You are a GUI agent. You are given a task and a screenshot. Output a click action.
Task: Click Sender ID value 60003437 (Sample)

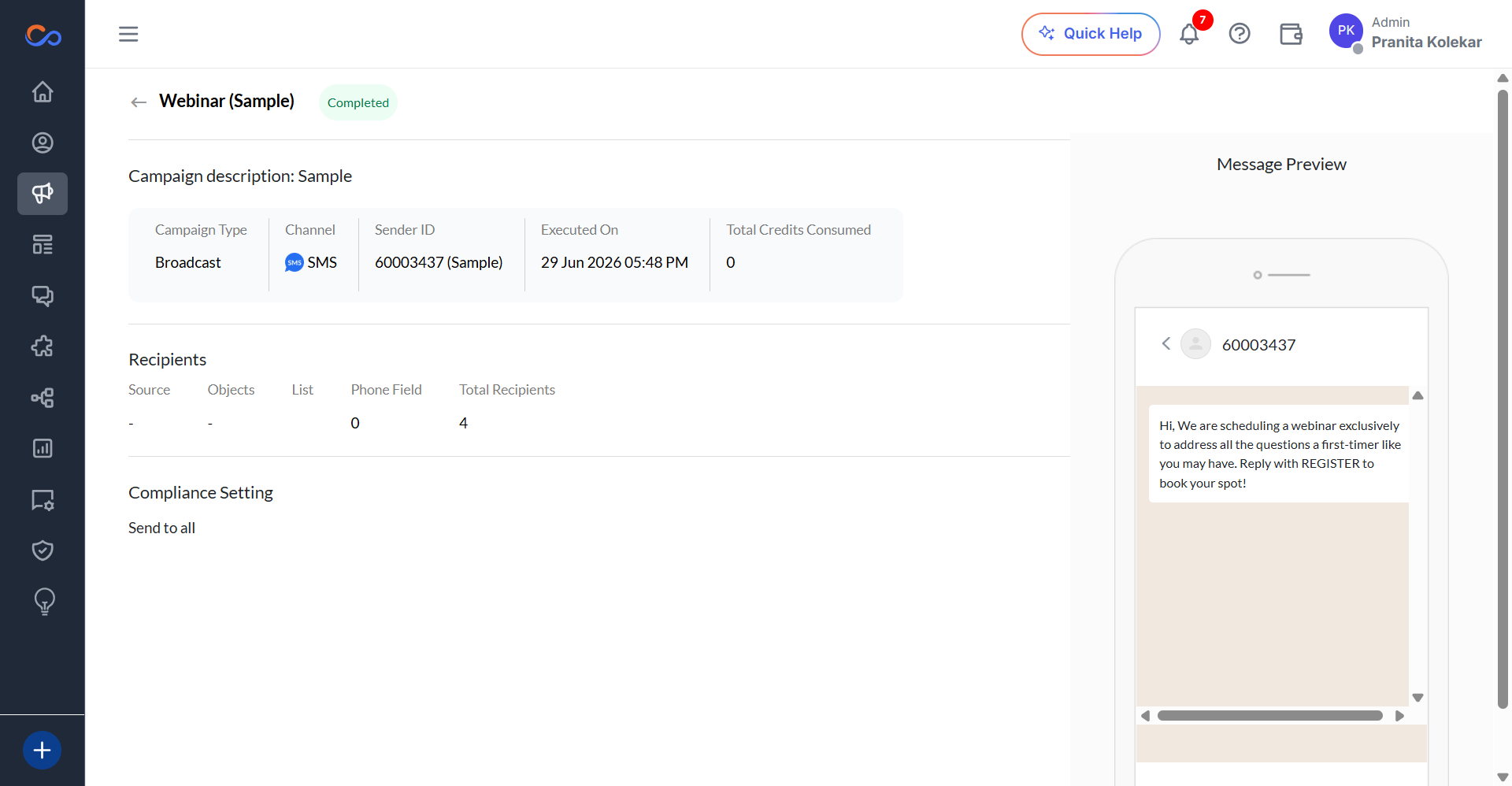(439, 262)
